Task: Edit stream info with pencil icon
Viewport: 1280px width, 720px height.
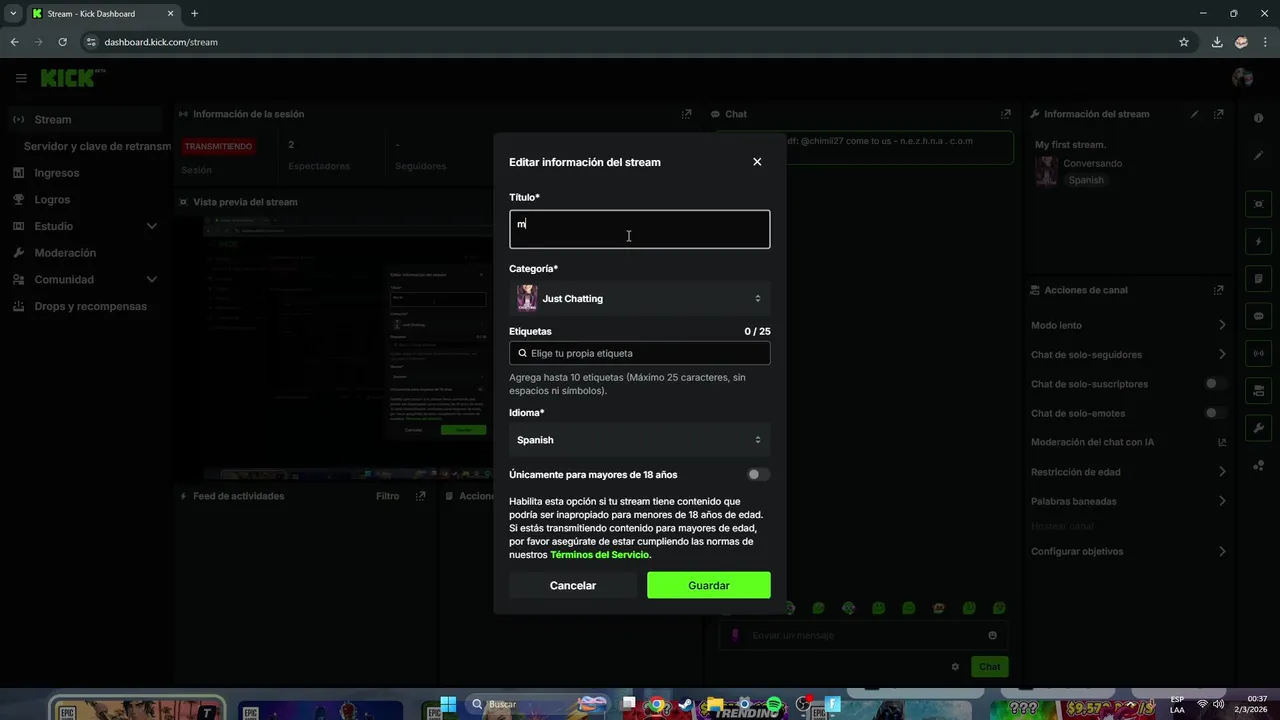Action: point(1194,114)
